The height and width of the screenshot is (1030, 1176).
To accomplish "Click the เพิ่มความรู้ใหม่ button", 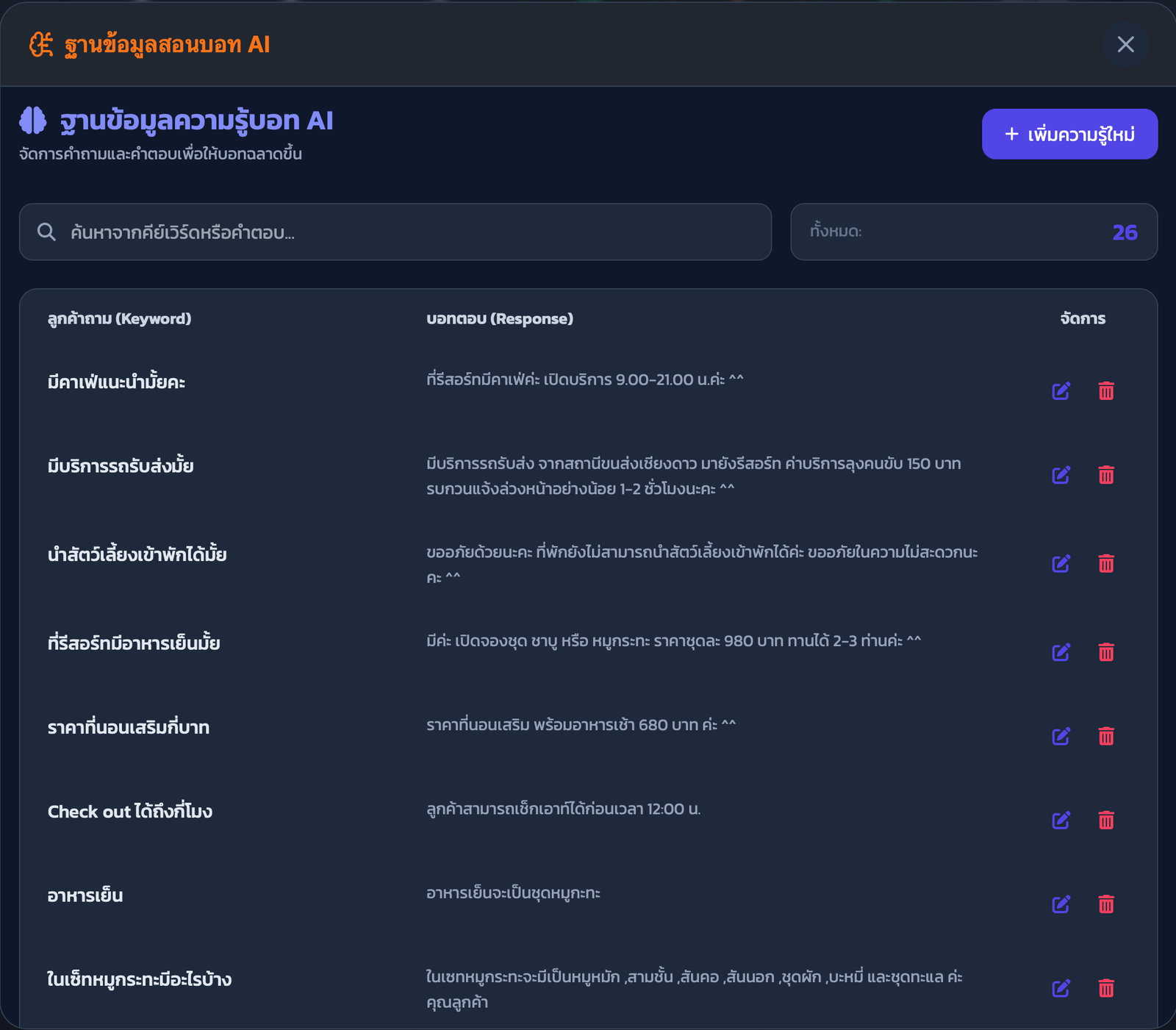I will click(x=1069, y=134).
